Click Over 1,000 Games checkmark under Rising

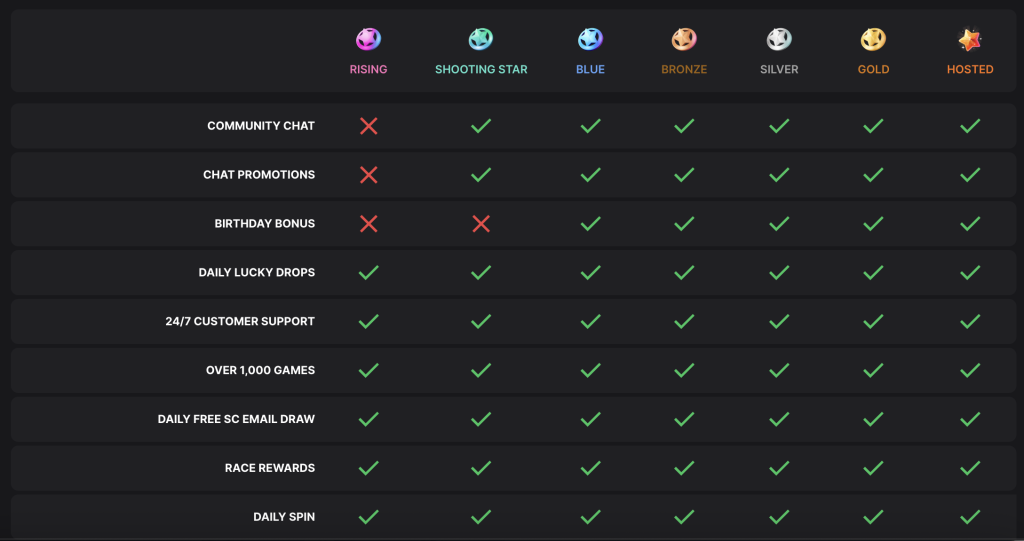click(368, 370)
